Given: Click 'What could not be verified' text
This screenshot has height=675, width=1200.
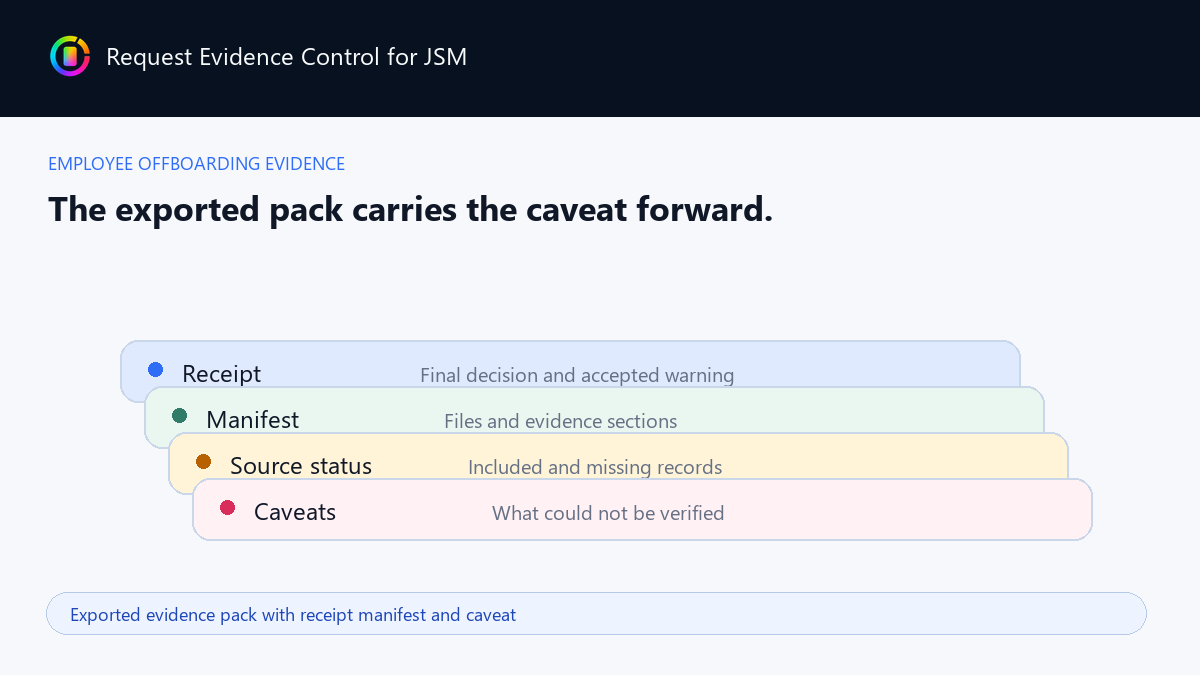Looking at the screenshot, I should (608, 513).
